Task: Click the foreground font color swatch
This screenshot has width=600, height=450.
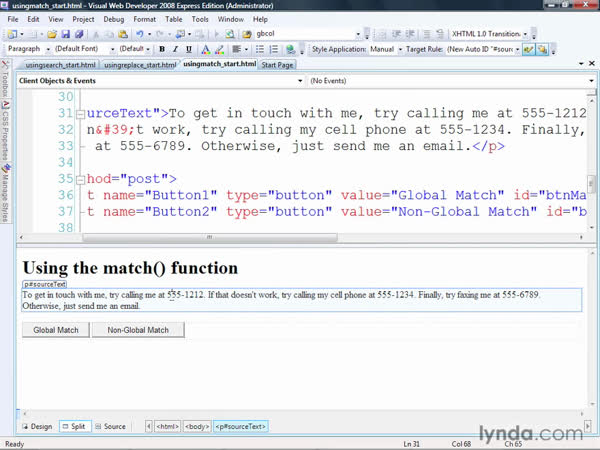Action: click(205, 48)
